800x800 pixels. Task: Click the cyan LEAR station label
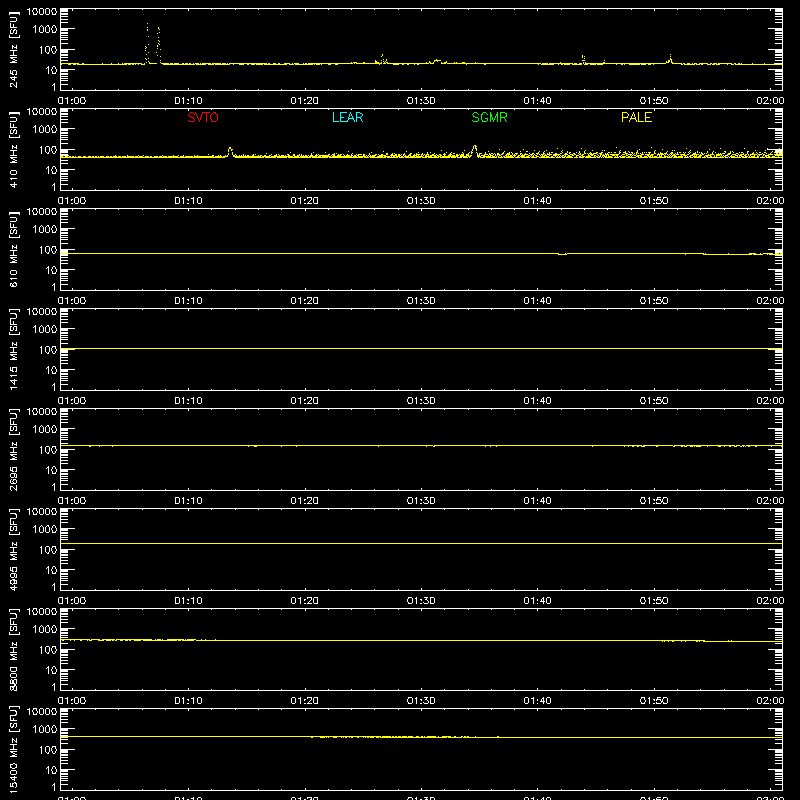[x=347, y=117]
